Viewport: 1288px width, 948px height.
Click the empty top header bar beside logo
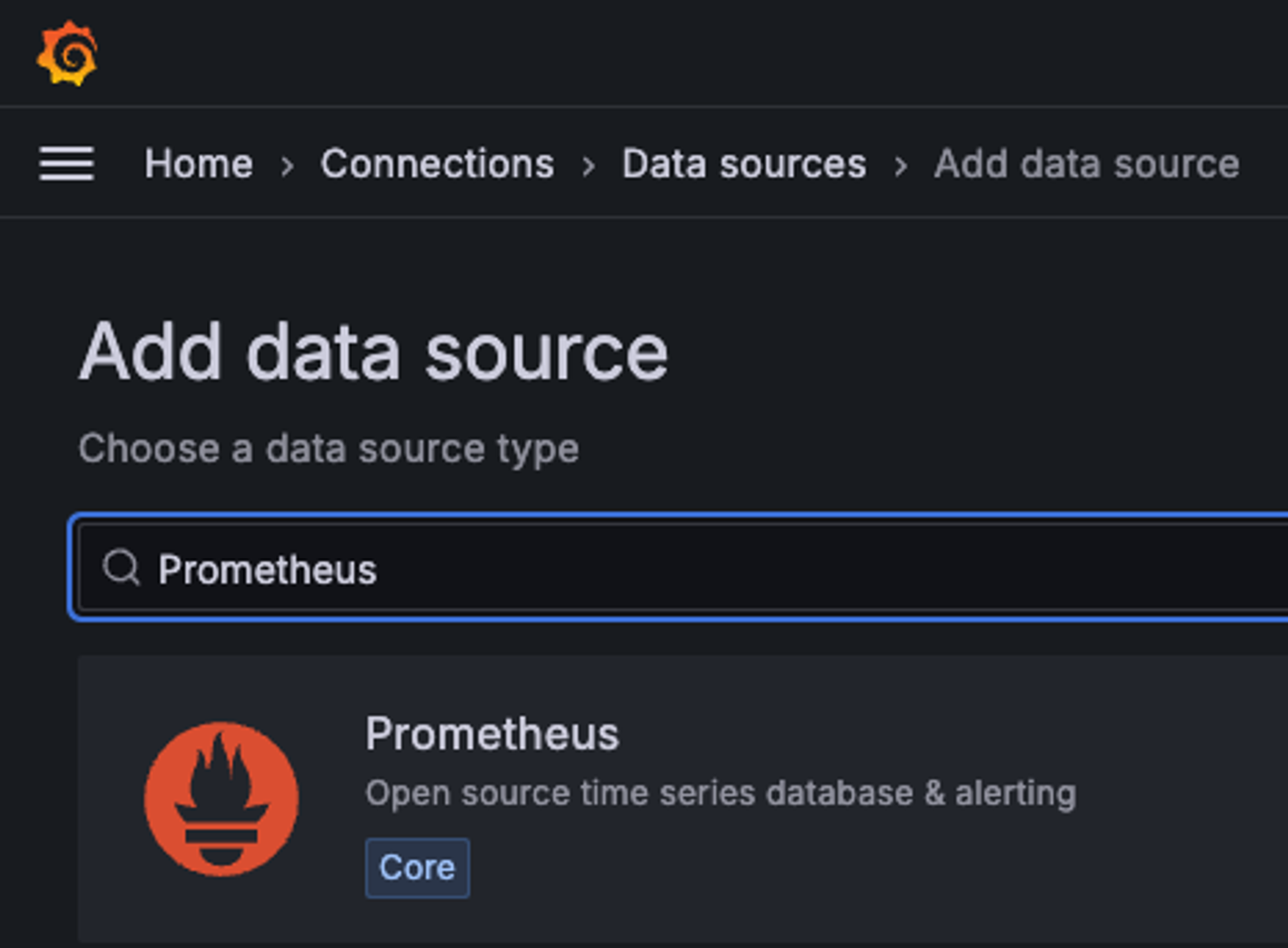(x=644, y=53)
